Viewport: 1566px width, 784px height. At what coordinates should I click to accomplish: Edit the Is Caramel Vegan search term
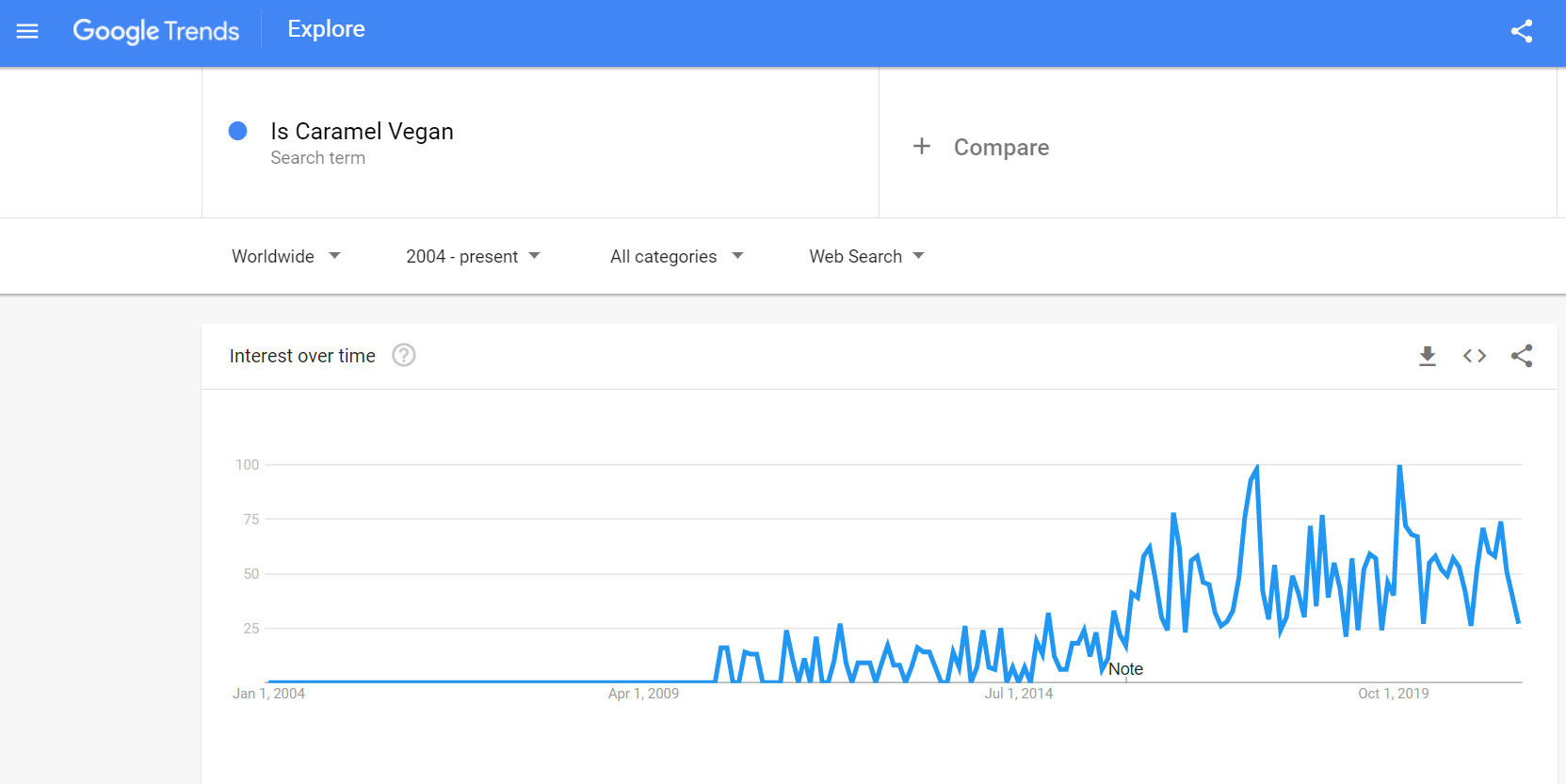[x=362, y=131]
